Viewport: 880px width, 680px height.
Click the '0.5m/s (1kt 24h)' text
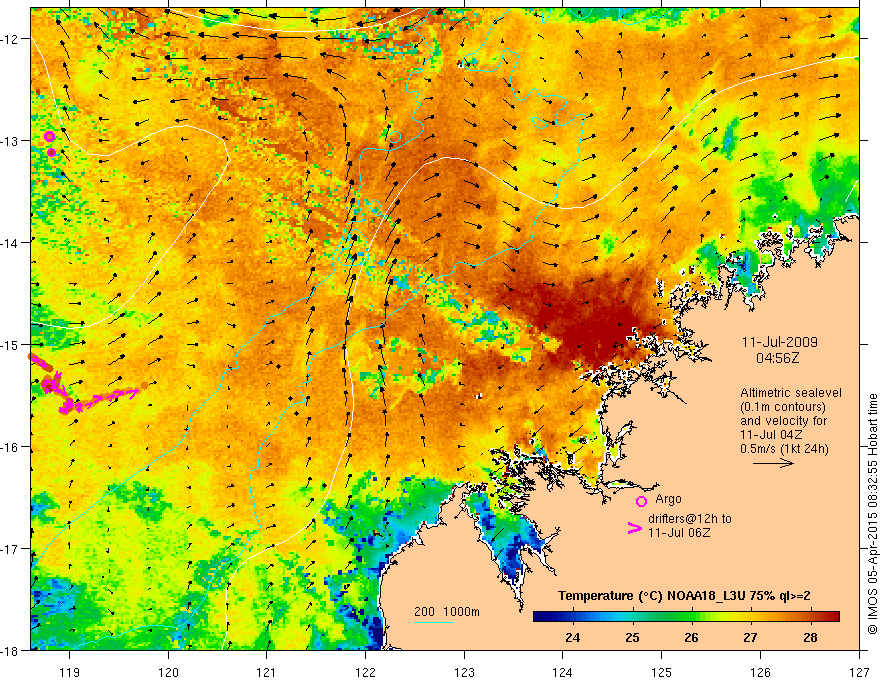[x=784, y=449]
